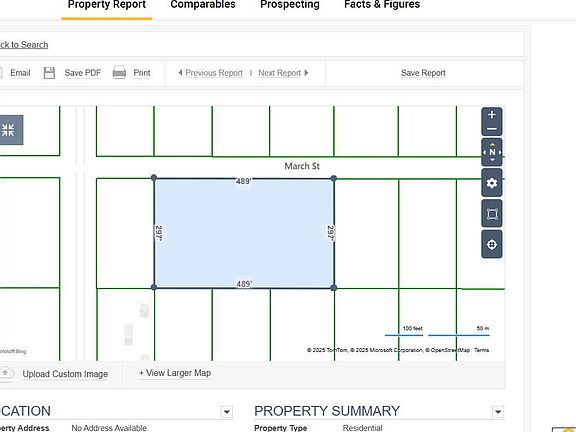Screen dimensions: 576x432
Task: Expand the Property Summary dropdown arrow
Action: [x=498, y=412]
